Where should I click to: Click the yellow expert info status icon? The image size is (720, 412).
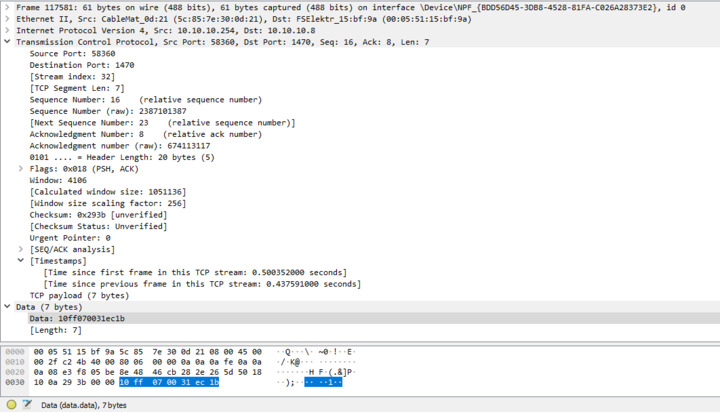click(x=11, y=405)
